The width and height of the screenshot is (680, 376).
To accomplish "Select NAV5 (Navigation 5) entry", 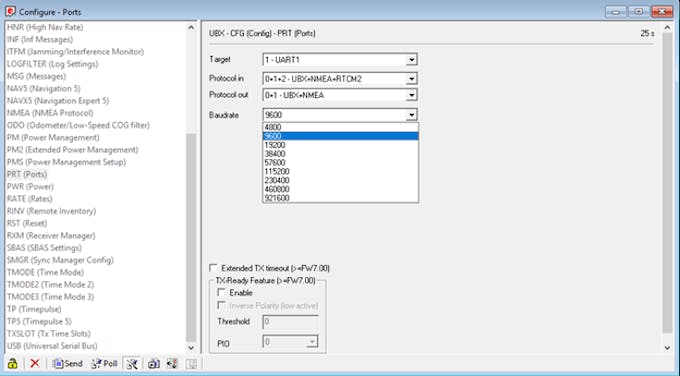I will (x=43, y=88).
